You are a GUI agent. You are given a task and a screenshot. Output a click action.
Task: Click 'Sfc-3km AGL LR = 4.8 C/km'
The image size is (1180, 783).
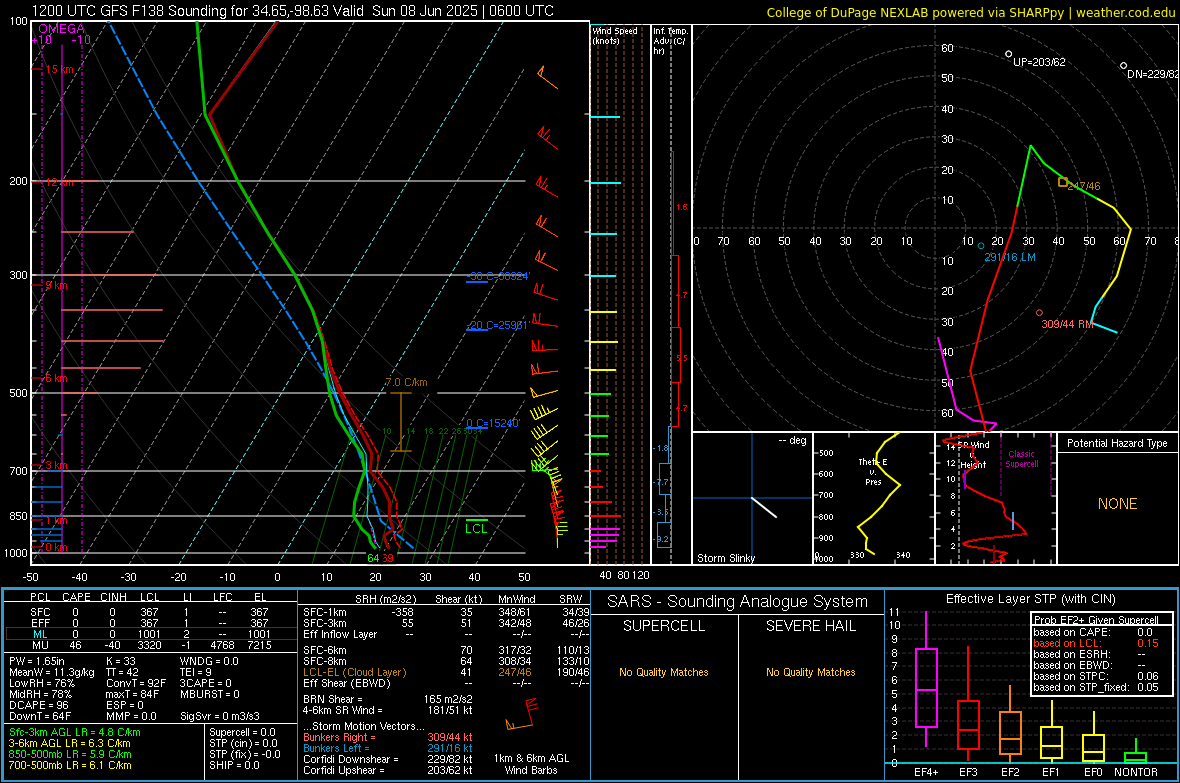pos(75,732)
